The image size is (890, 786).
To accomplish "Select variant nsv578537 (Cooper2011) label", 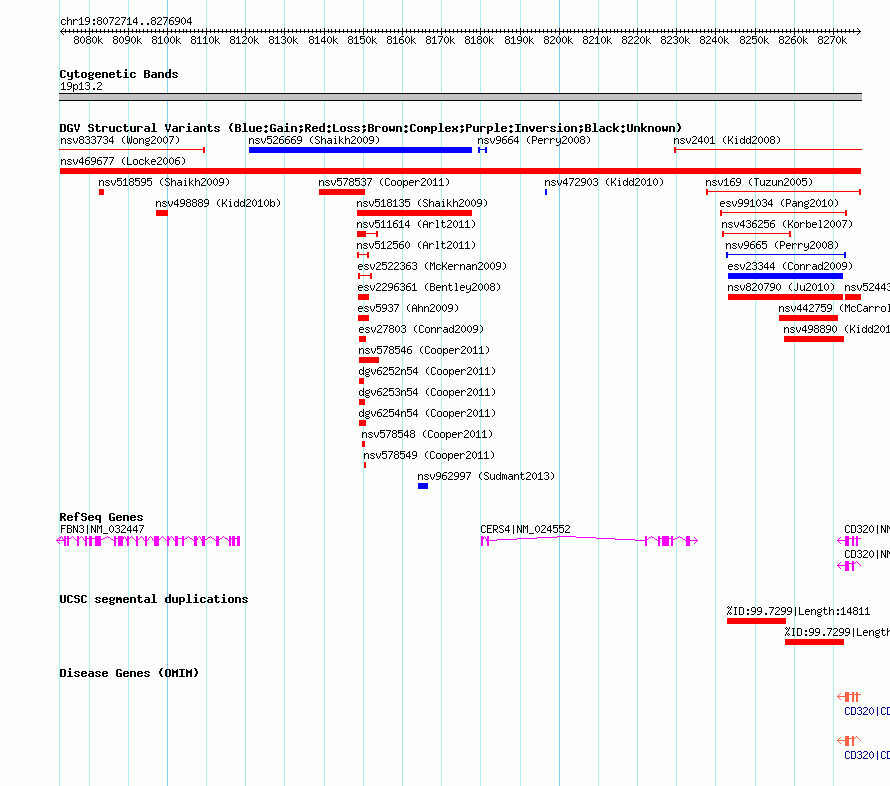I will tap(384, 182).
